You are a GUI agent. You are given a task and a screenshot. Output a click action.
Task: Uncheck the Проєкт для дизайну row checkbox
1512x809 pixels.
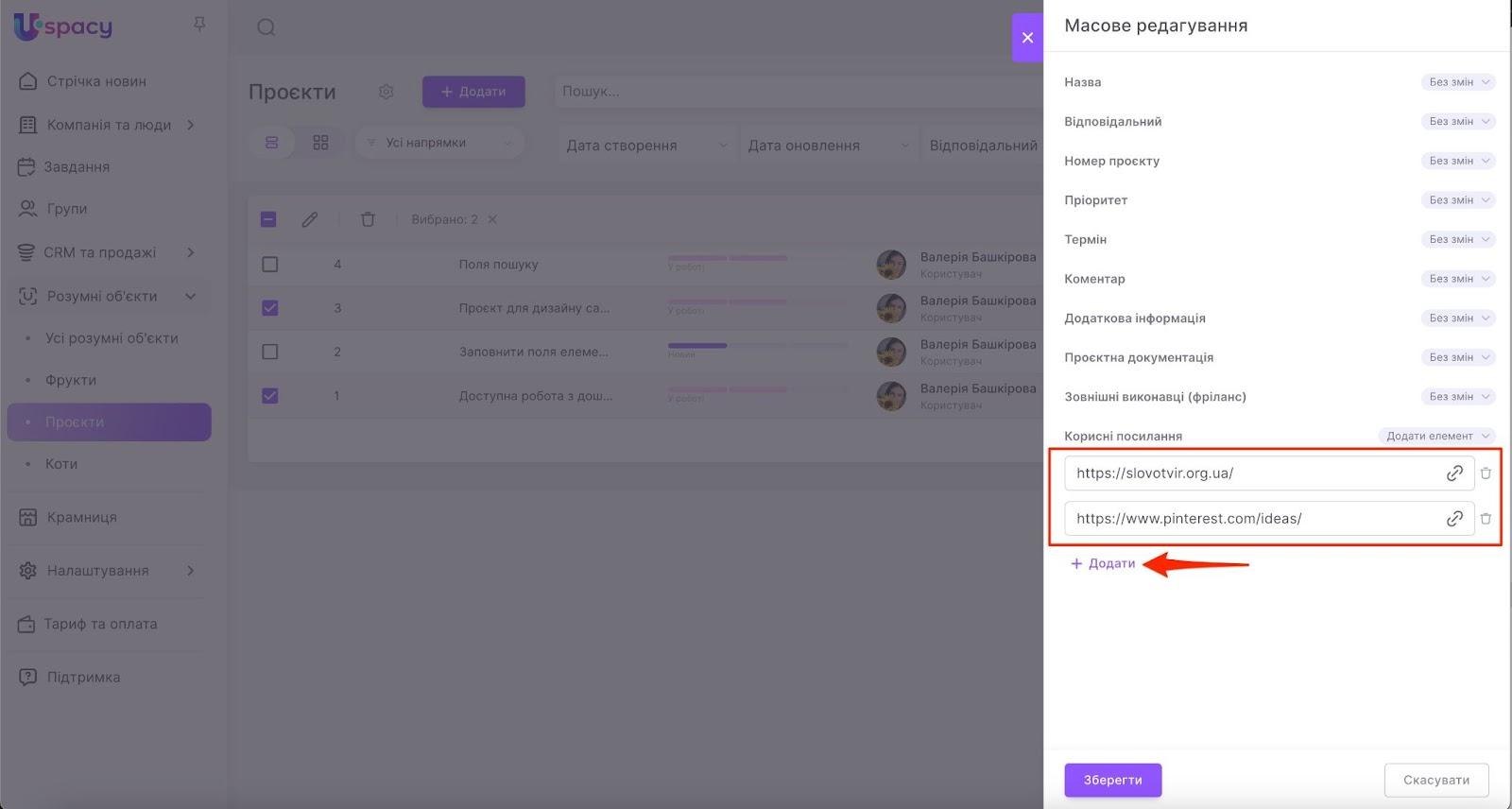point(270,308)
